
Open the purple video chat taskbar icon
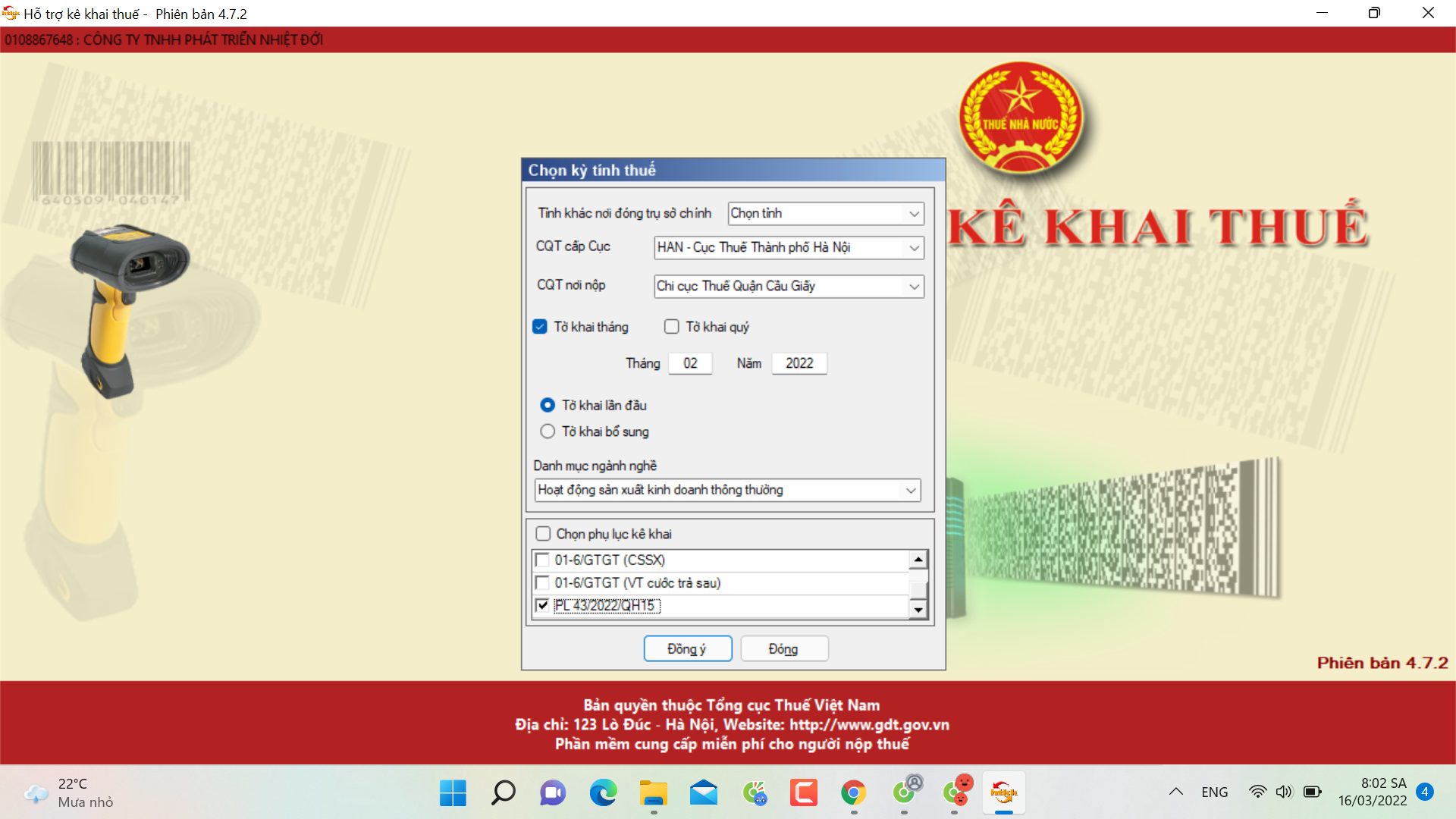tap(553, 793)
